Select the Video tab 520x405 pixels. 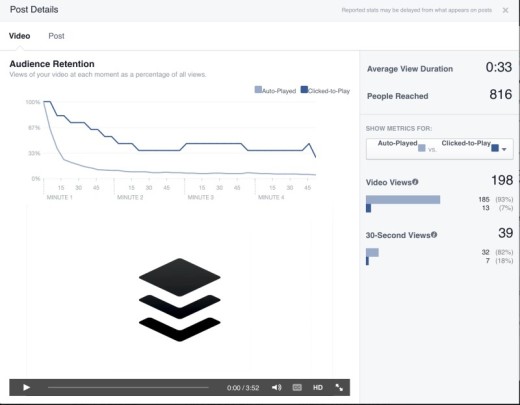click(x=19, y=36)
